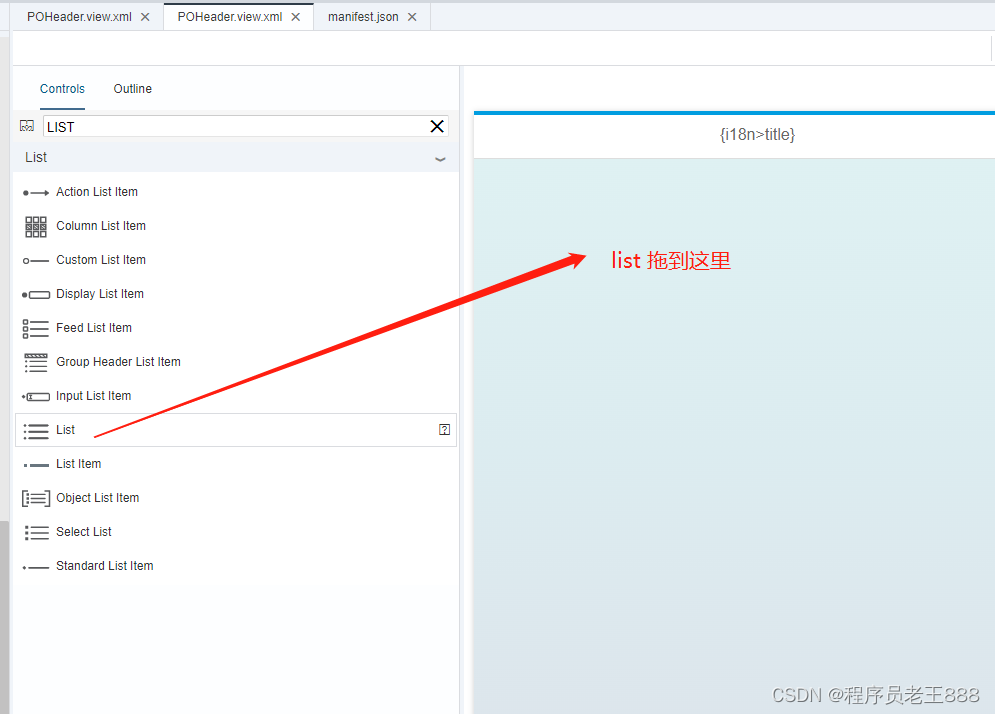Collapse the List category section
This screenshot has width=995, height=714.
click(x=440, y=159)
